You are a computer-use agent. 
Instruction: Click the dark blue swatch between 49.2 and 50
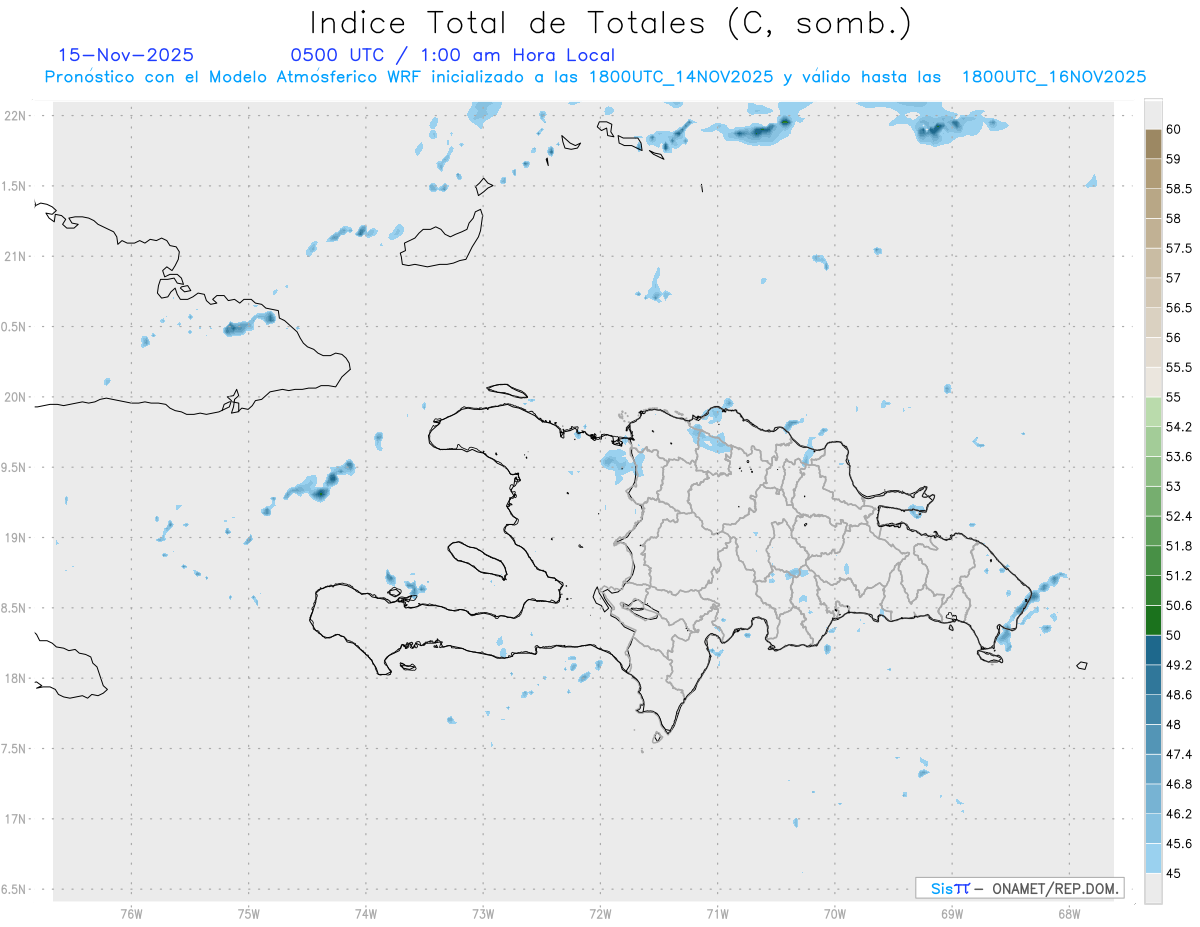coord(1153,650)
